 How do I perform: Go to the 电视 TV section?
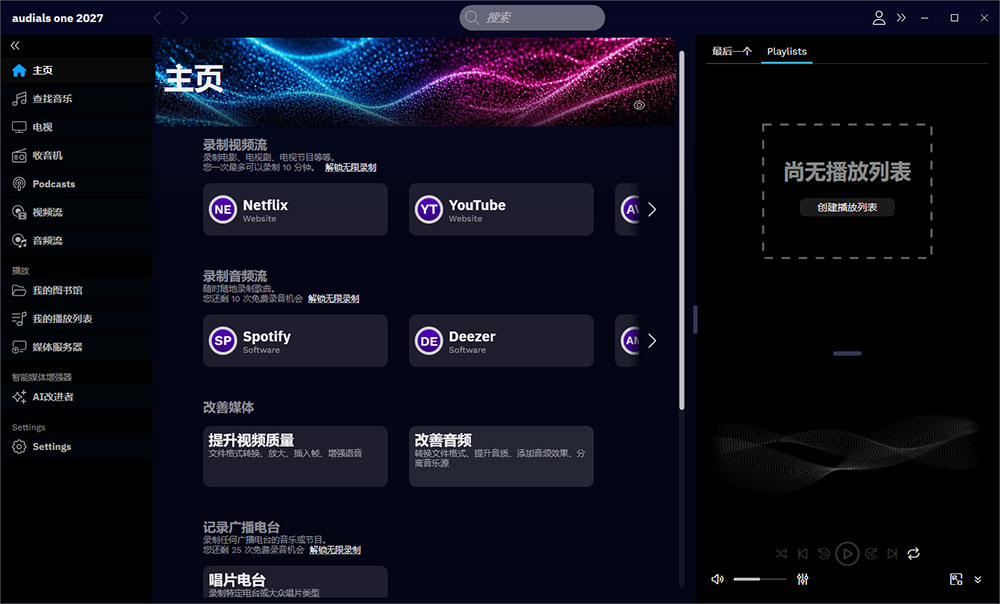coord(76,127)
